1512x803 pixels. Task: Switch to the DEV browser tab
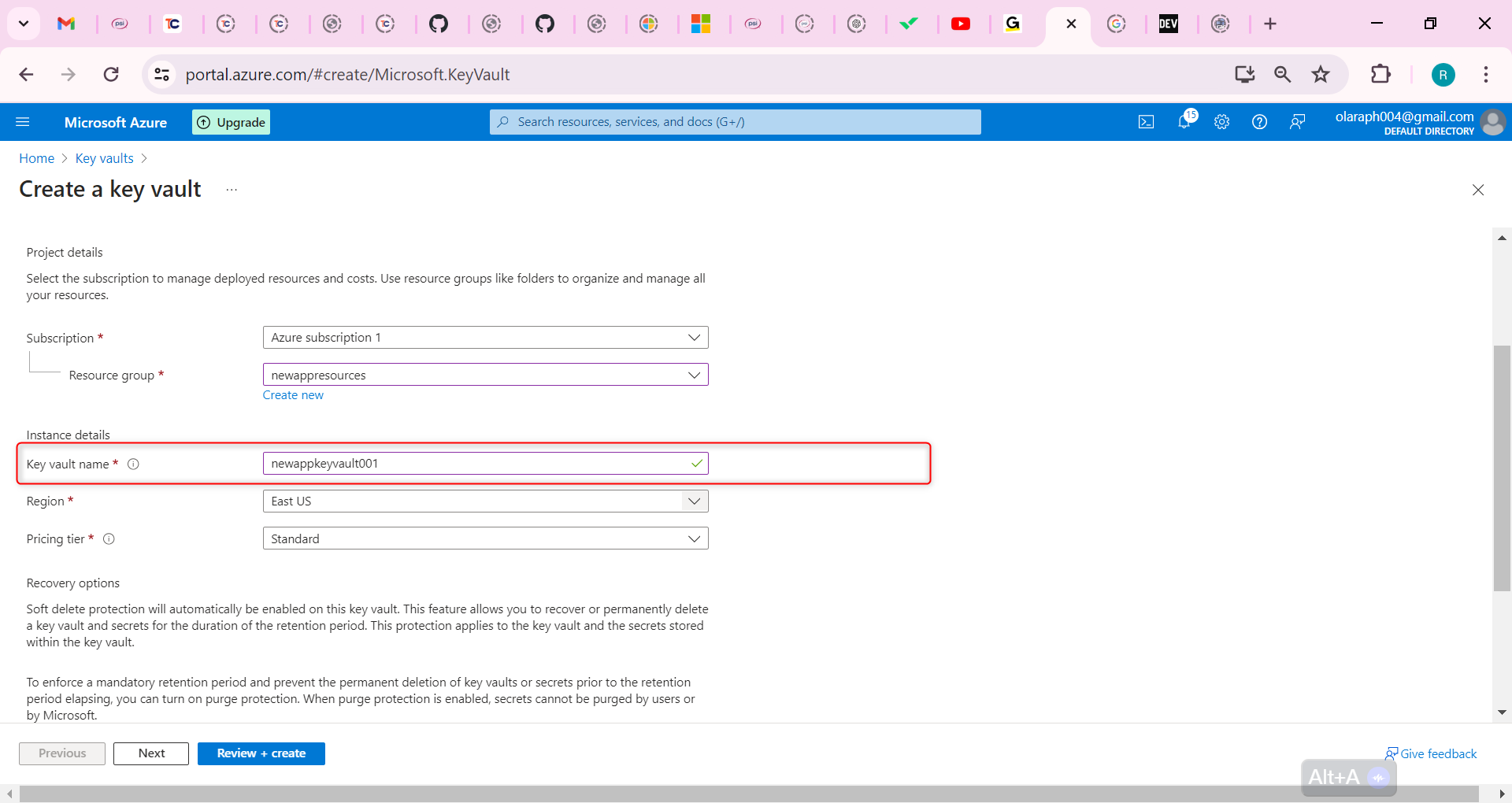point(1169,24)
